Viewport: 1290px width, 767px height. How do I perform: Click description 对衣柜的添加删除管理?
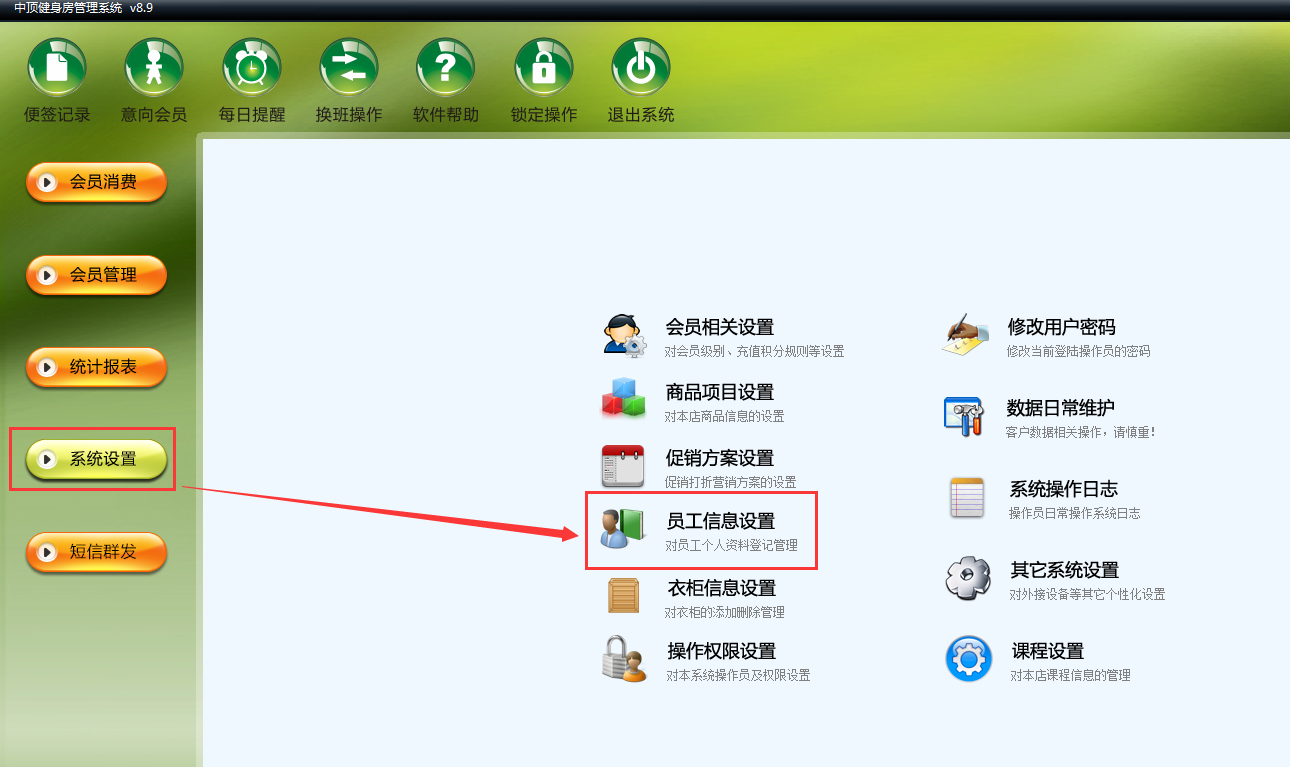(x=725, y=613)
